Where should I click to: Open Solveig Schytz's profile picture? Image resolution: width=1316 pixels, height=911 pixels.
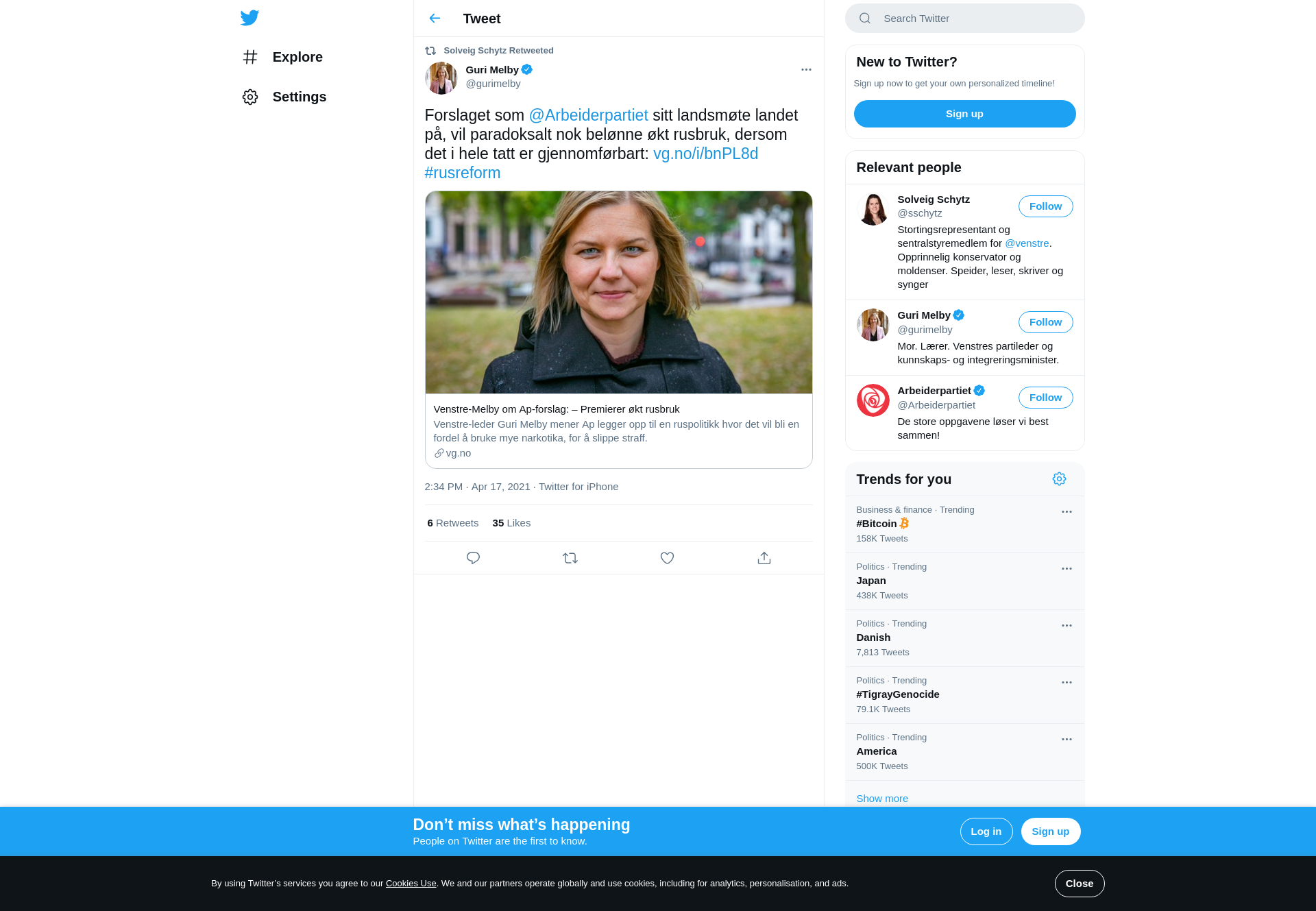[873, 209]
